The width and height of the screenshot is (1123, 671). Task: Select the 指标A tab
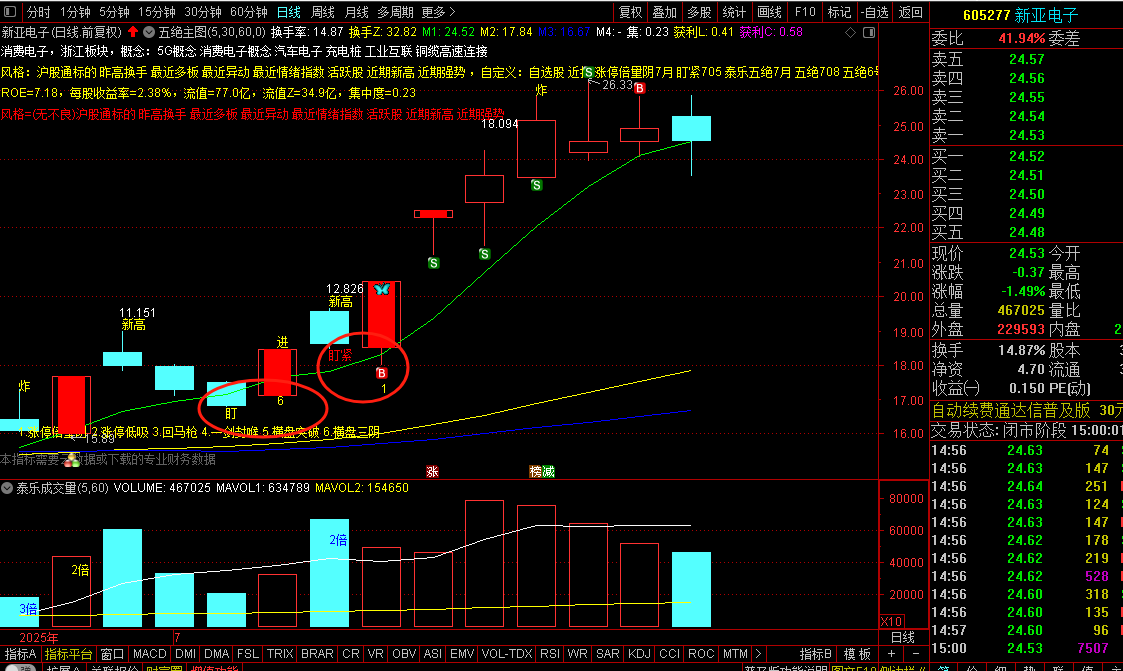[x=20, y=654]
